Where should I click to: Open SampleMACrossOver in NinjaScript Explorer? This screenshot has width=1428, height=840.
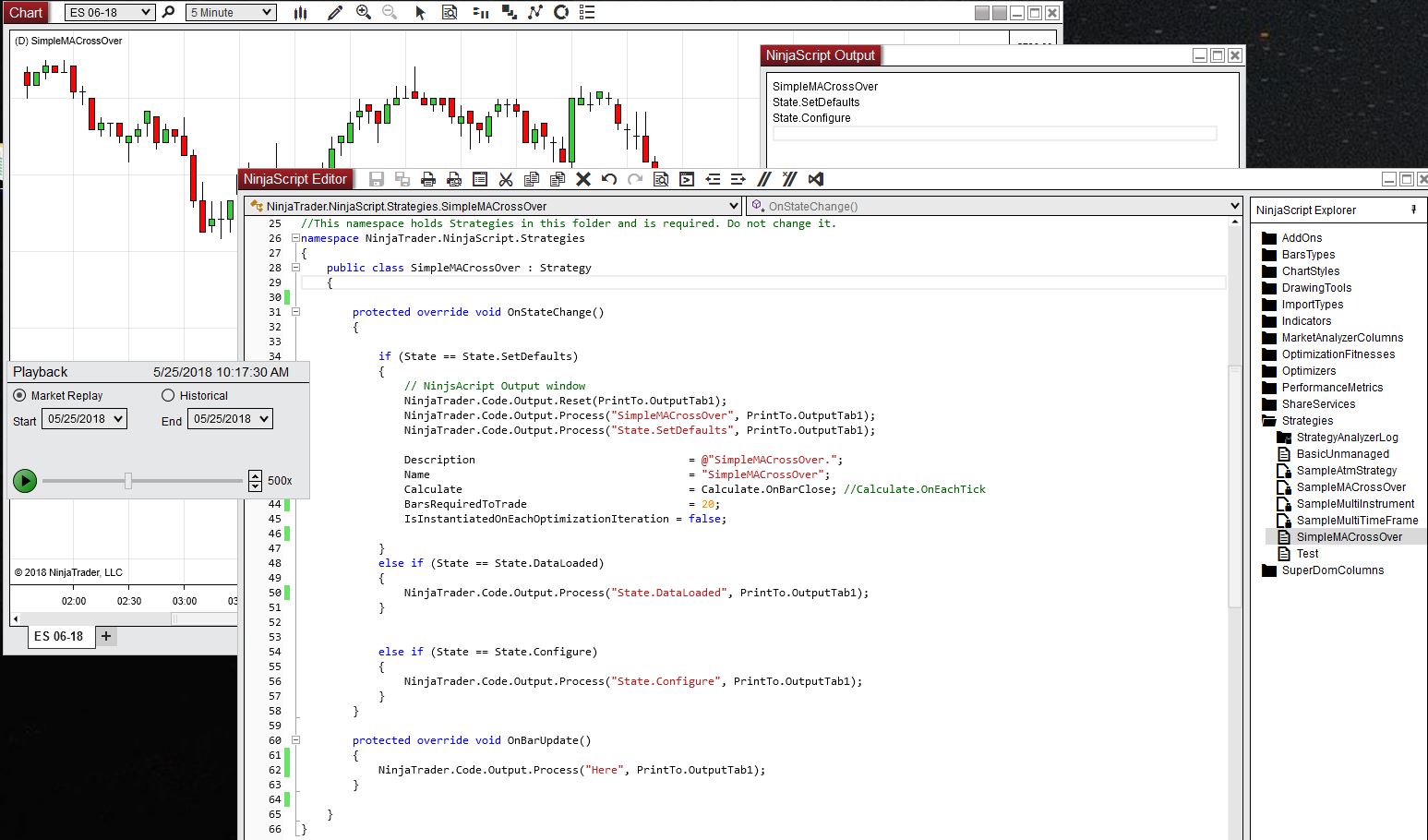click(x=1350, y=487)
